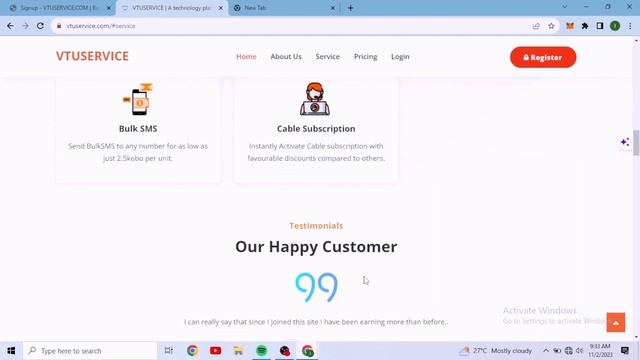Click the Windows taskbar search box
640x360 pixels.
90,351
